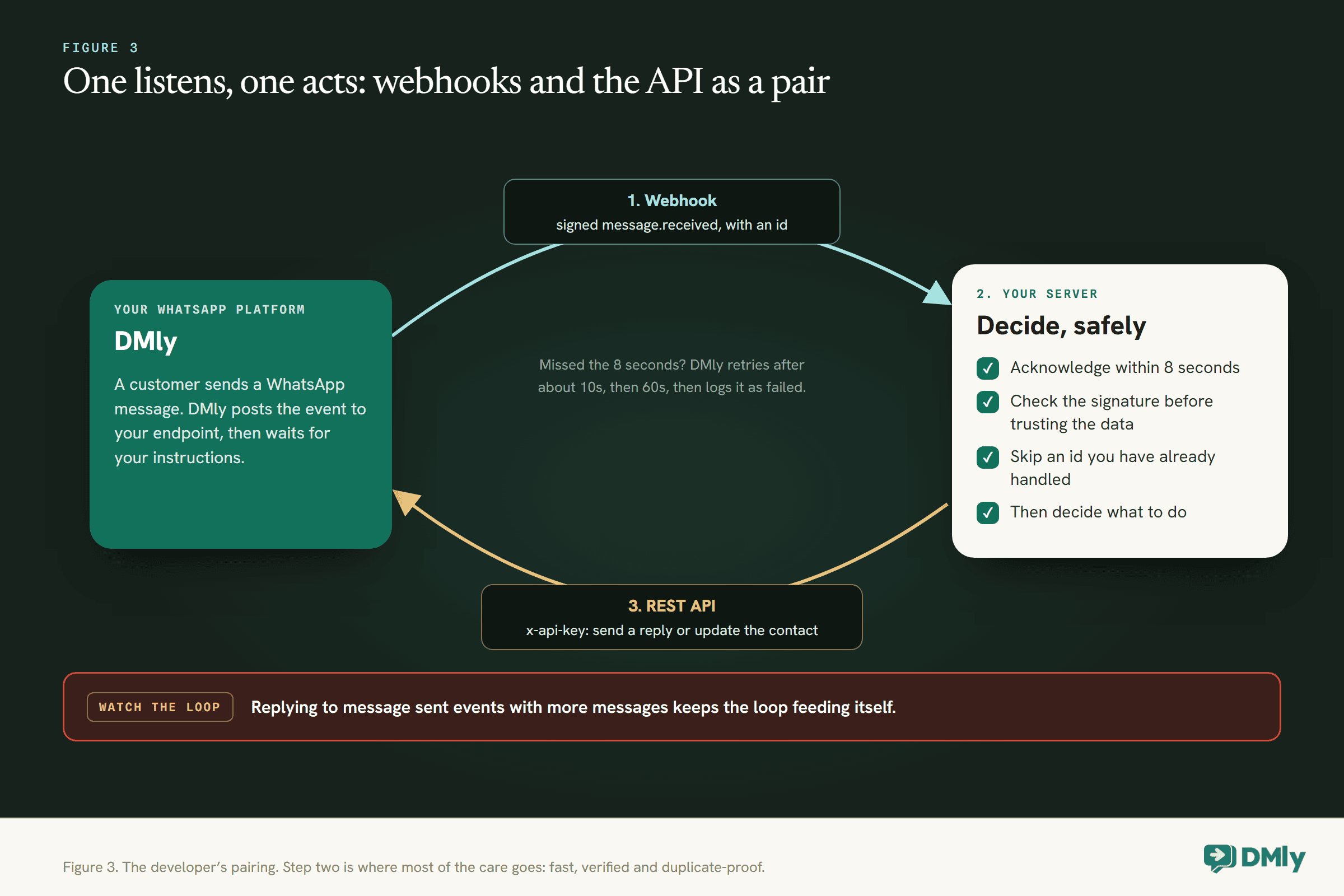Toggle the Check the signature checkbox
This screenshot has width=1344, height=896.
pos(987,402)
